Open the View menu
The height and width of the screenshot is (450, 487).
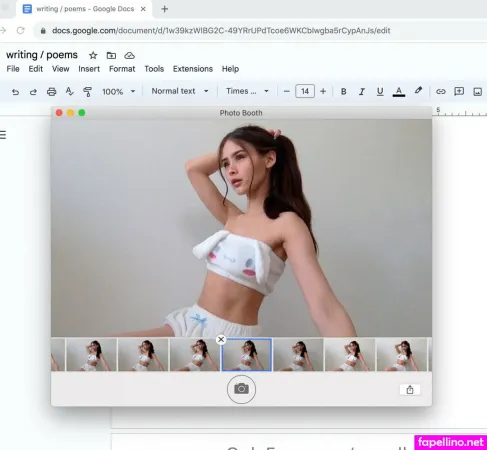tap(61, 69)
